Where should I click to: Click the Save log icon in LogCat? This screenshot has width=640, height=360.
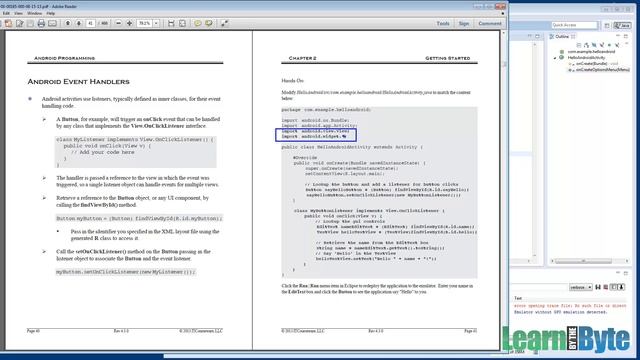coord(598,287)
